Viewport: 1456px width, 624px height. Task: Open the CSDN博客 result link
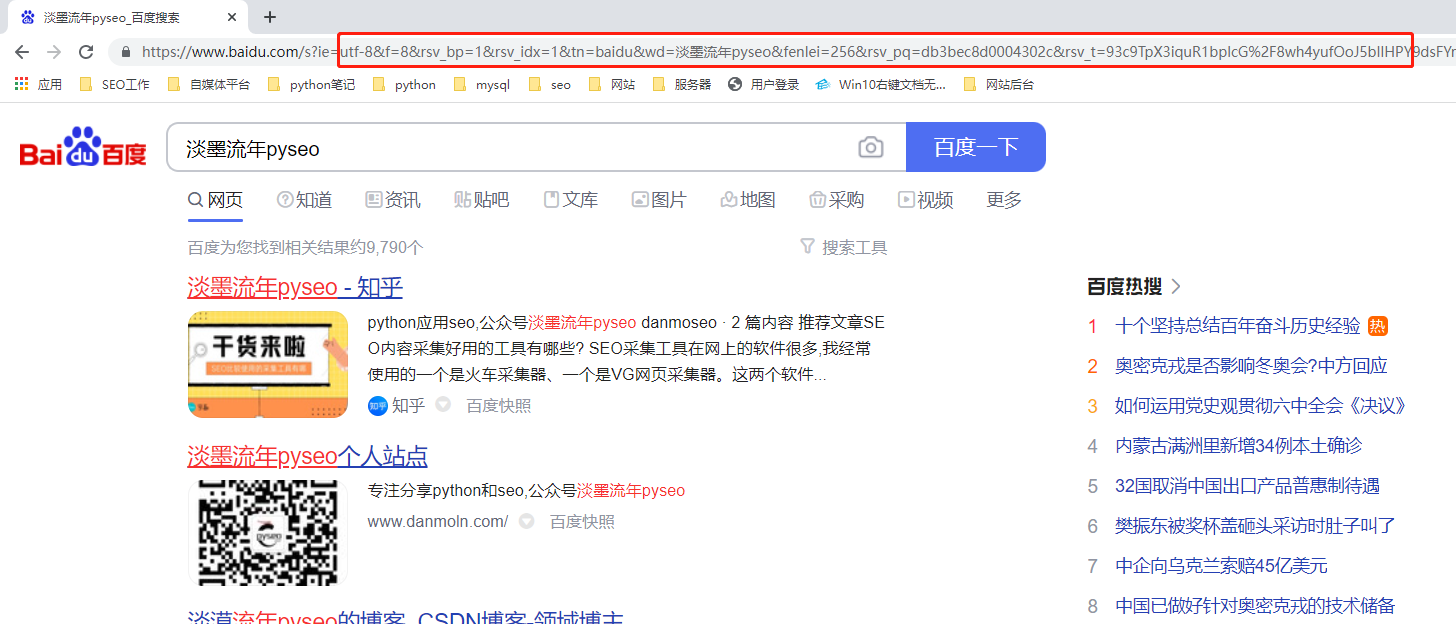coord(405,618)
